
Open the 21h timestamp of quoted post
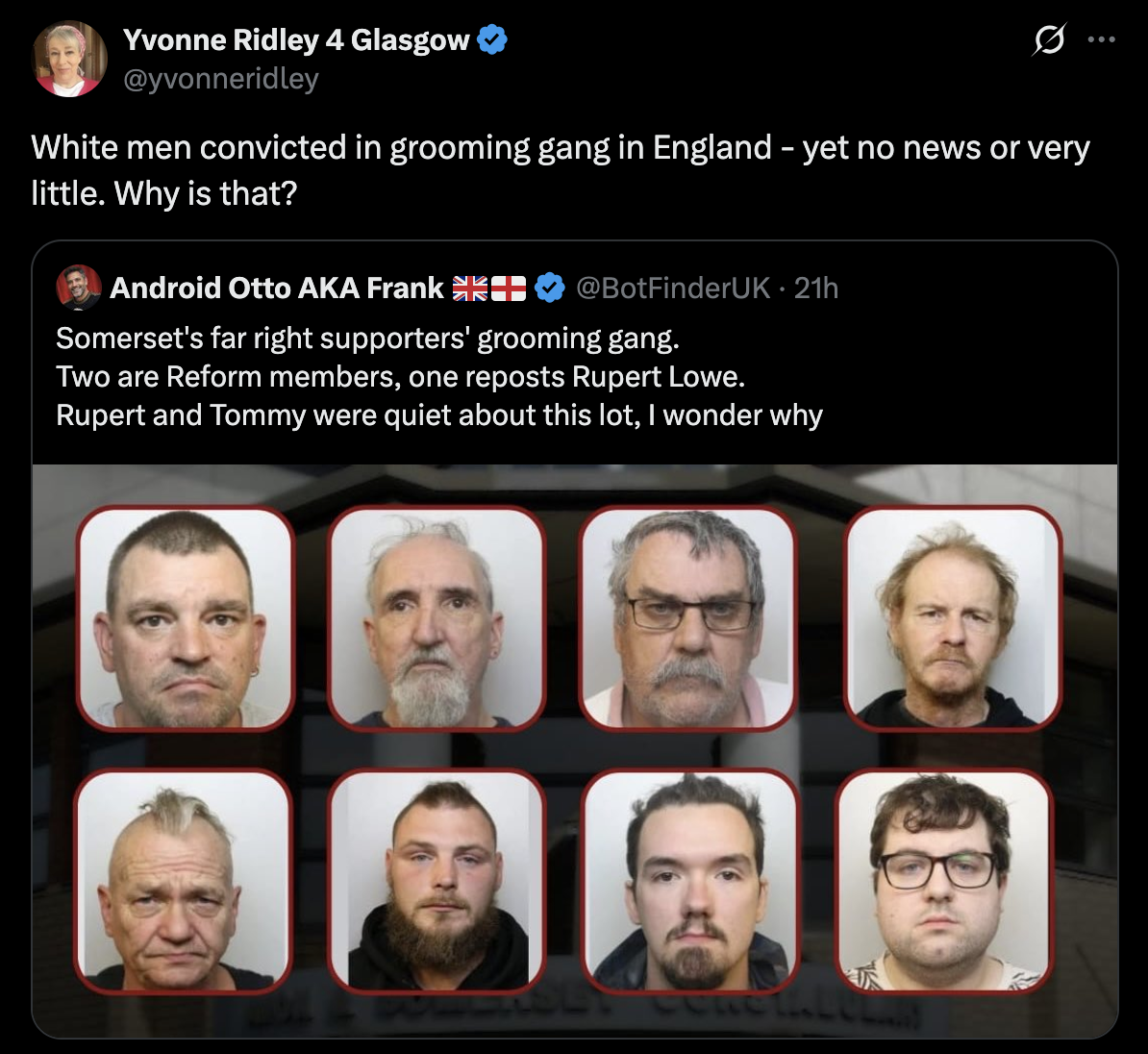(x=815, y=288)
